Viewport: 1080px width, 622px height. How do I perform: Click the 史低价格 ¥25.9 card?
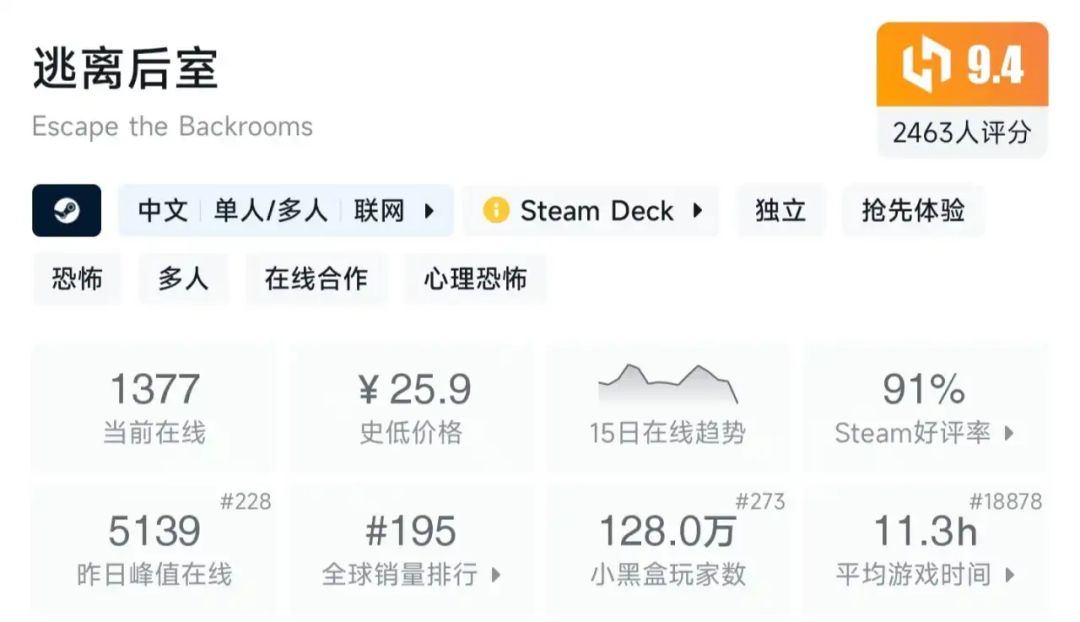pos(411,406)
